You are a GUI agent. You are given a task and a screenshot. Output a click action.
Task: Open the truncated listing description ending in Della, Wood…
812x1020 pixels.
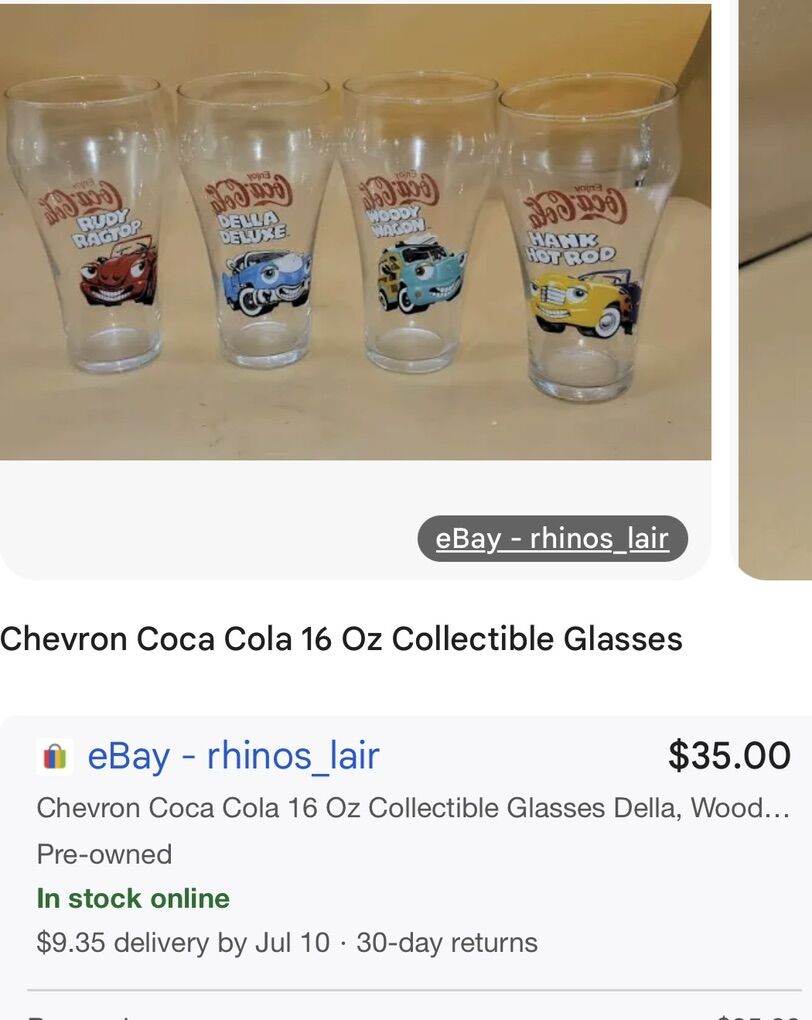(x=413, y=808)
